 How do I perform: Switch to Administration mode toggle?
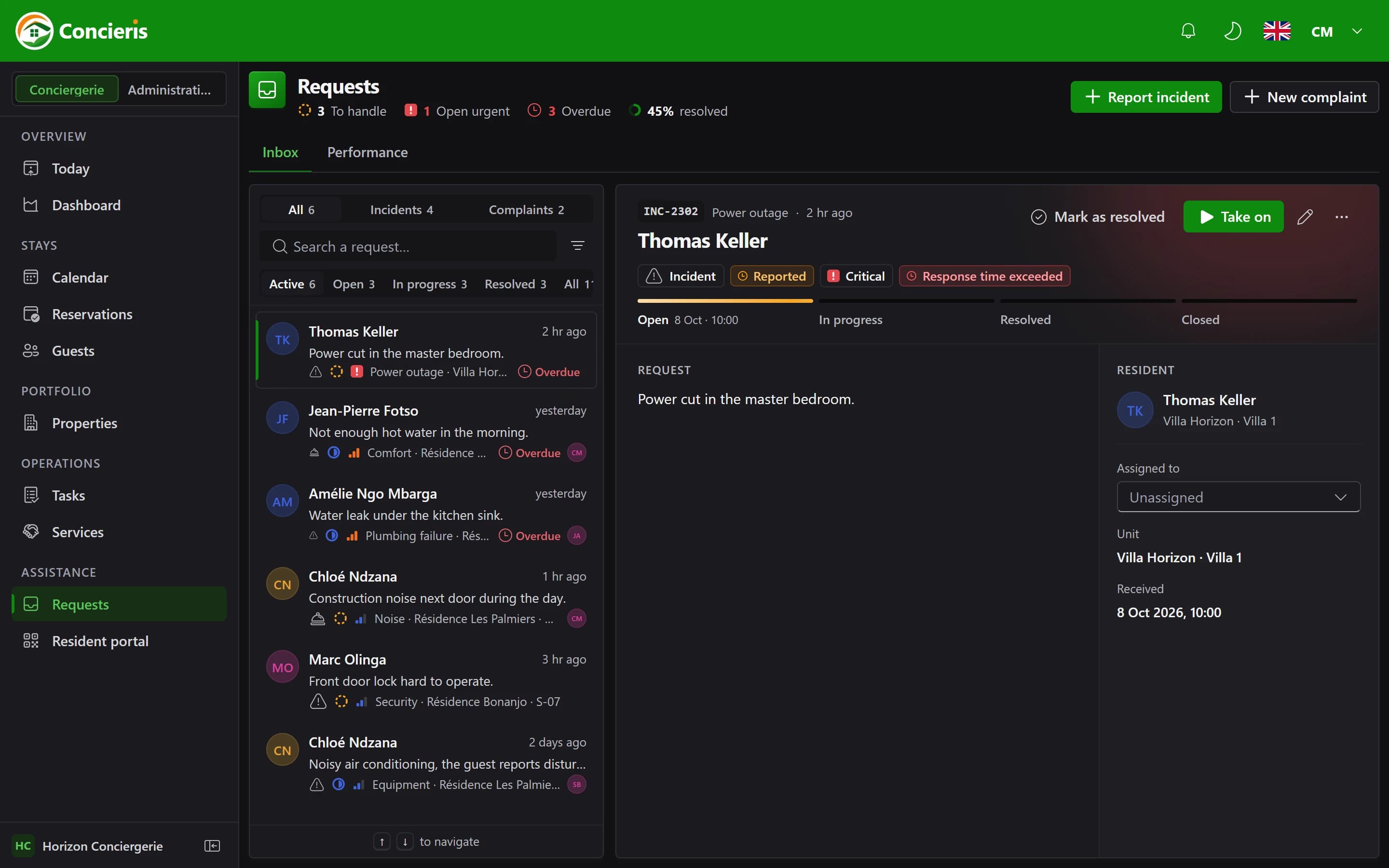pyautogui.click(x=169, y=90)
